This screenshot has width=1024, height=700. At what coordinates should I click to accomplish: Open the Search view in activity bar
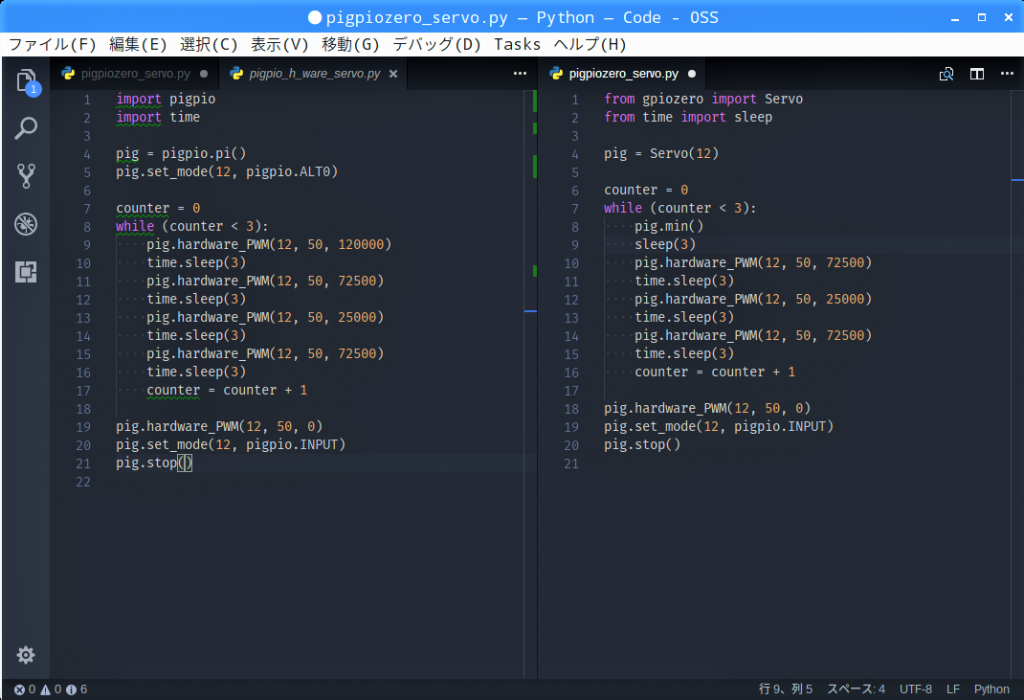(x=26, y=128)
